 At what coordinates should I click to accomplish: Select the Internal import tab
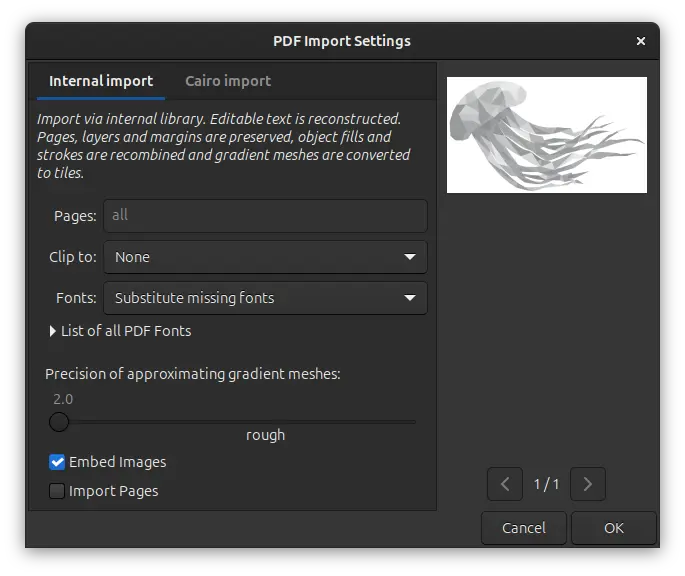click(x=101, y=81)
